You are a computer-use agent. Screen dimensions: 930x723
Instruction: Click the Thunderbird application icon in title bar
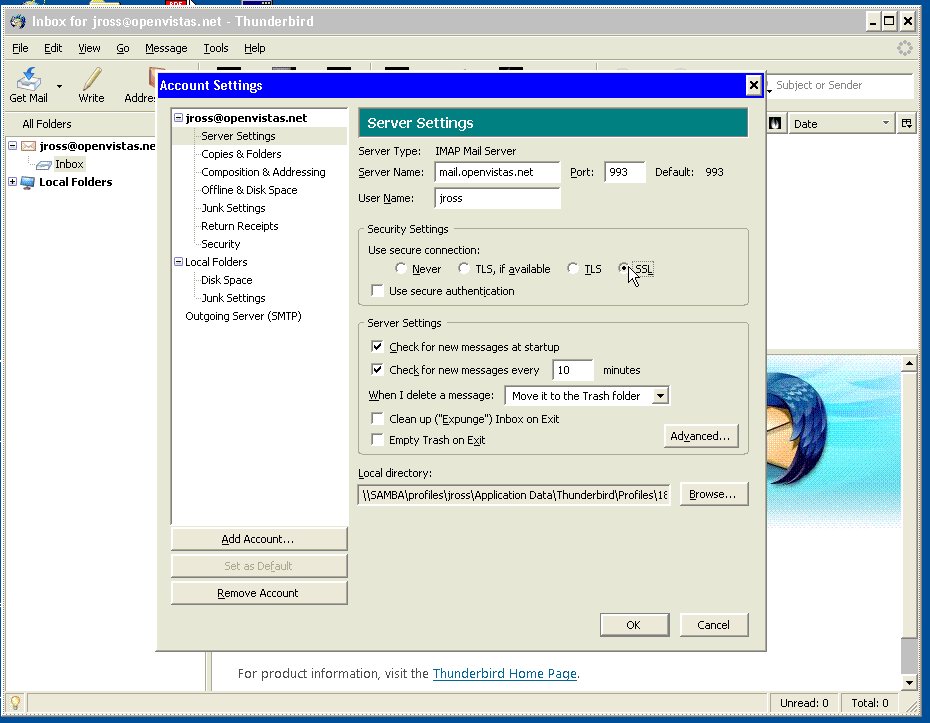coord(18,21)
